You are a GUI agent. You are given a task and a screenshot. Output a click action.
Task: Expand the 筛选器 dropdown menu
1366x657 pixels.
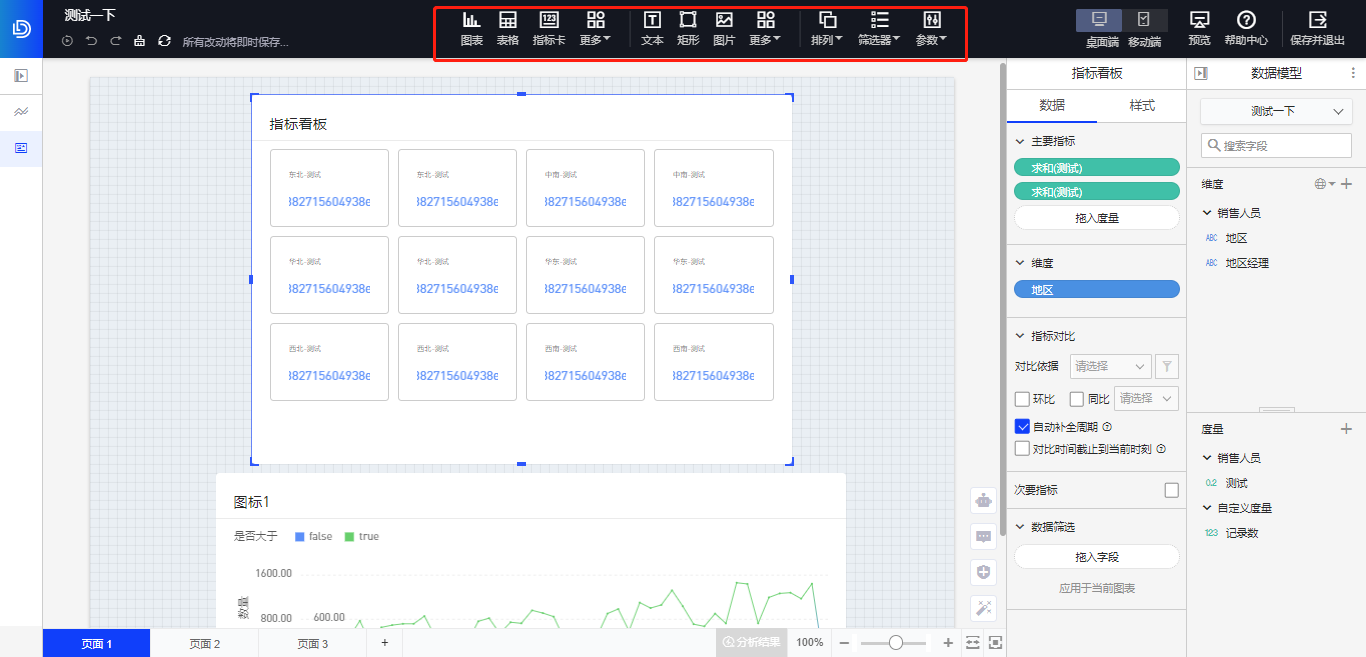click(x=879, y=28)
